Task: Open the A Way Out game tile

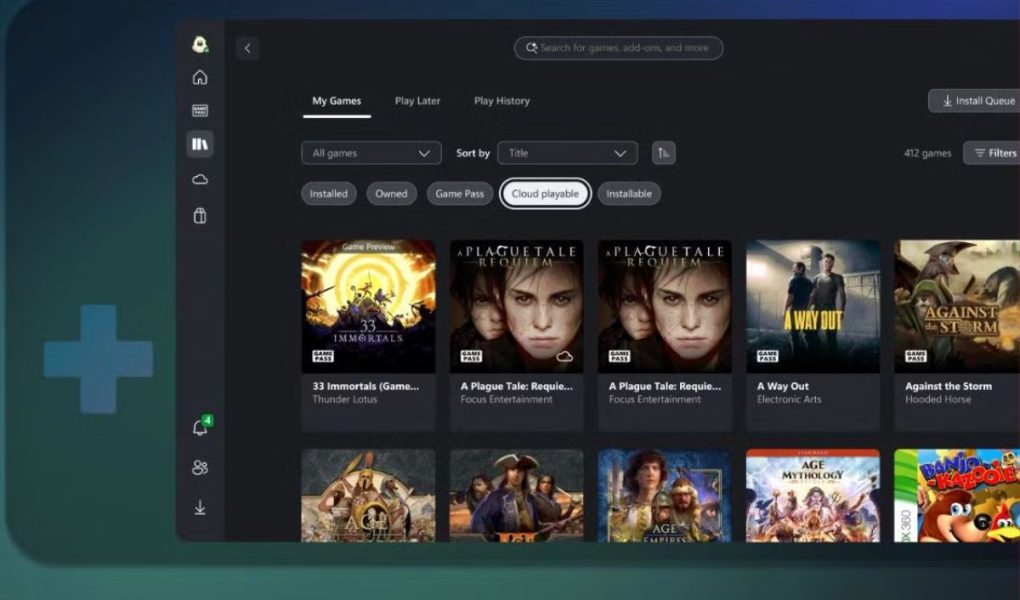Action: [x=813, y=335]
